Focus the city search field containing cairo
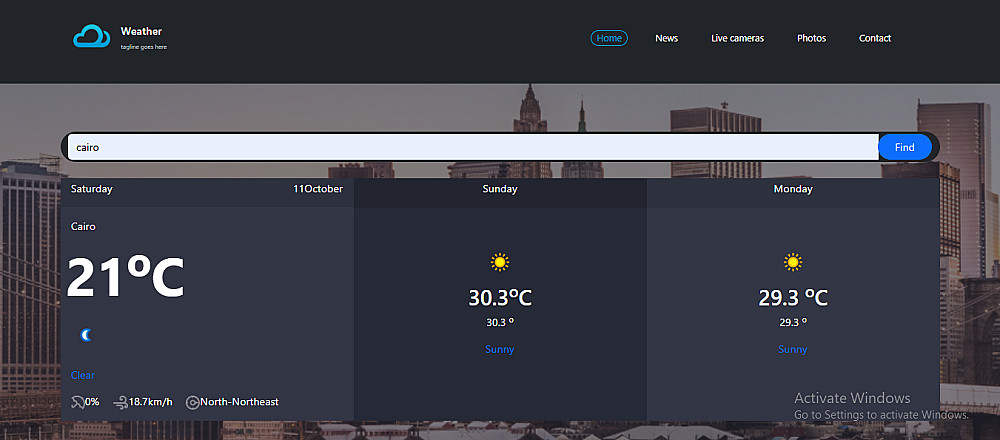Image resolution: width=1000 pixels, height=440 pixels. pyautogui.click(x=473, y=147)
